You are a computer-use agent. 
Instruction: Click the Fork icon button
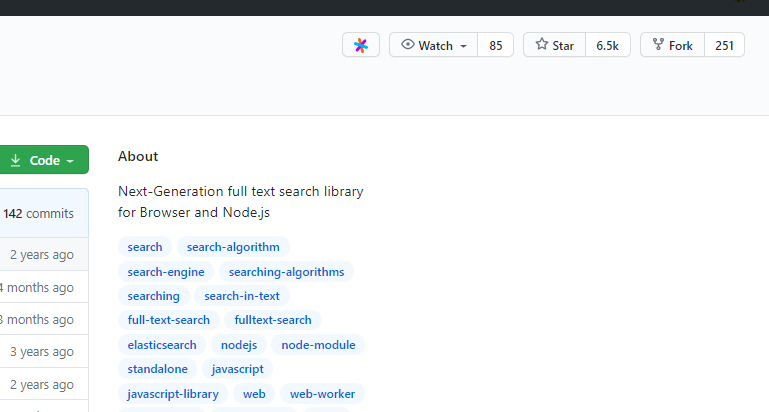coord(658,45)
